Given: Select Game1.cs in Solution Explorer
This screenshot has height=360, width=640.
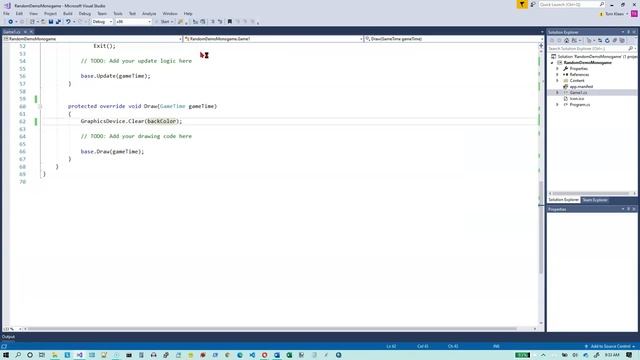Looking at the screenshot, I should (578, 93).
